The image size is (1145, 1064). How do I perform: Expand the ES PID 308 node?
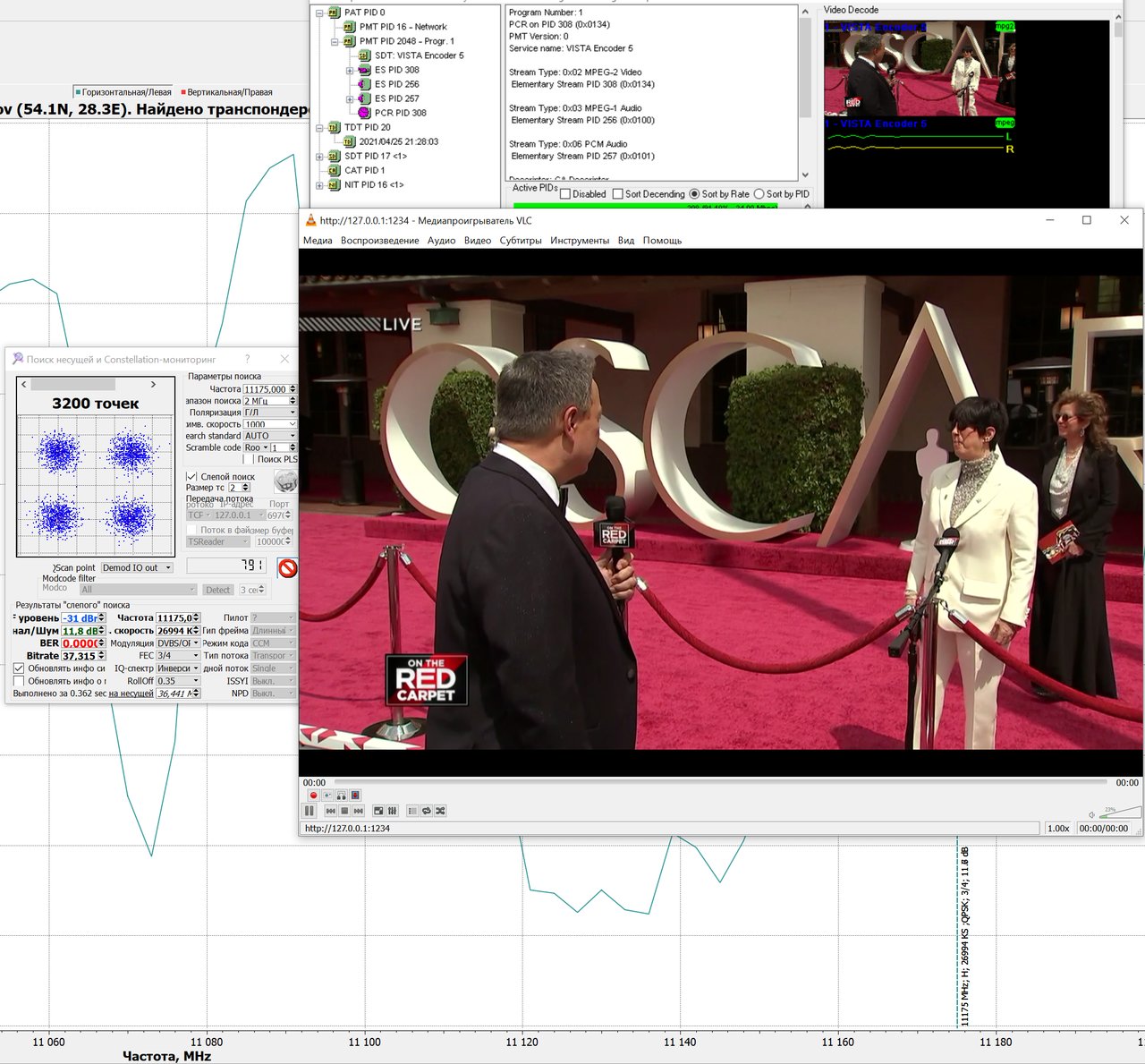point(350,70)
